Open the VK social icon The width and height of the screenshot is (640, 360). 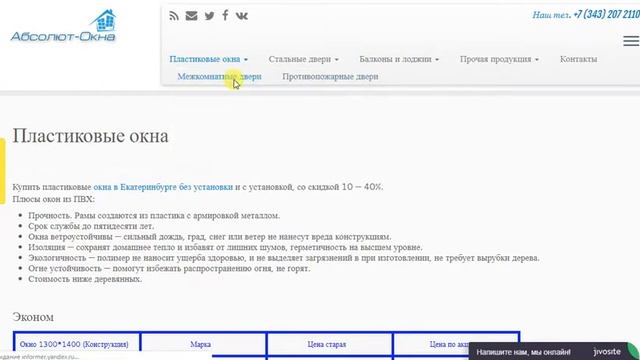click(x=242, y=16)
